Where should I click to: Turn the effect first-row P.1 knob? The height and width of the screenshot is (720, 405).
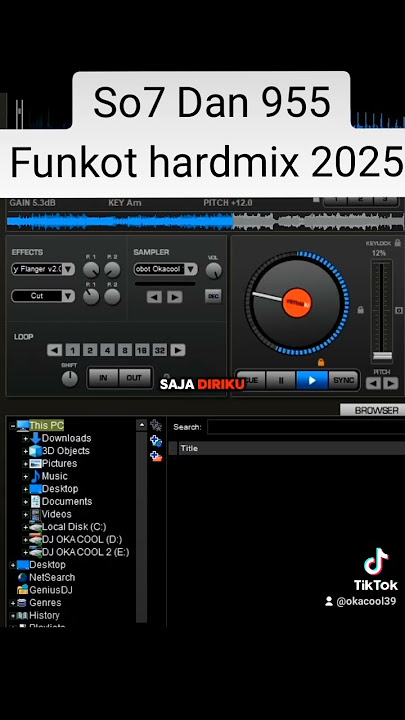[x=91, y=270]
